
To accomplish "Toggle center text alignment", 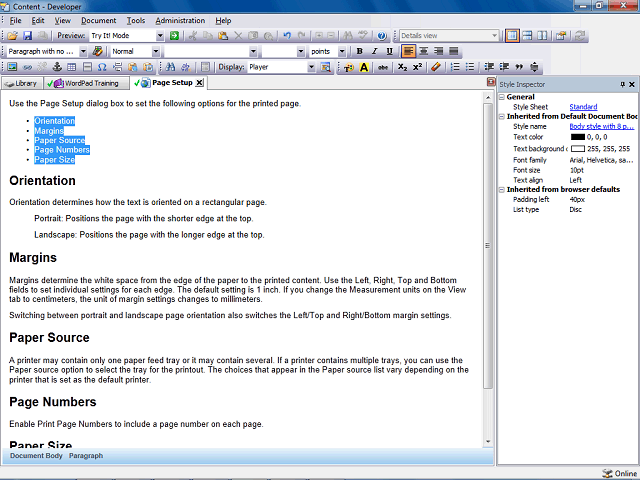I will coord(424,51).
